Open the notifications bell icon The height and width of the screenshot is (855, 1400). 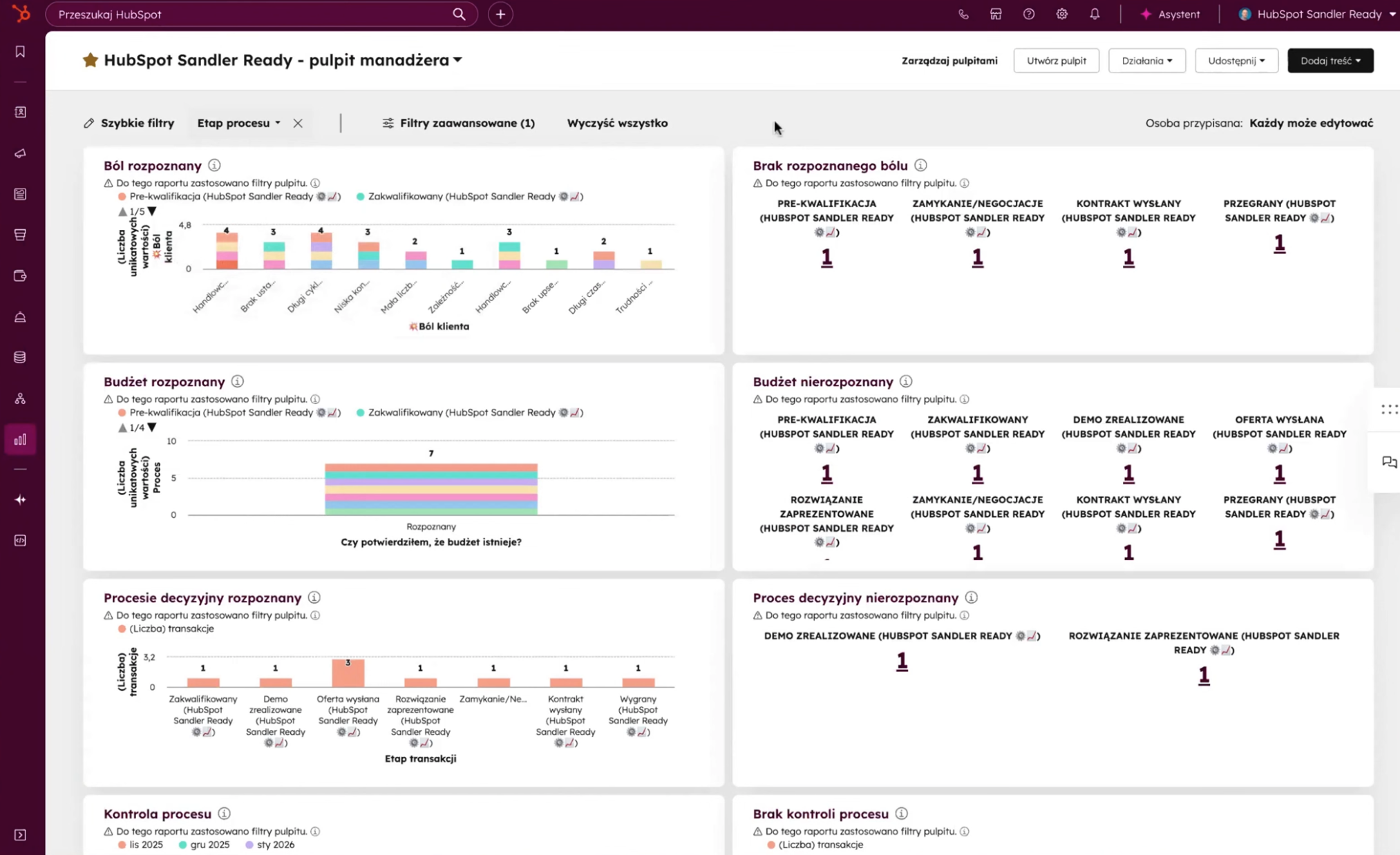tap(1095, 14)
